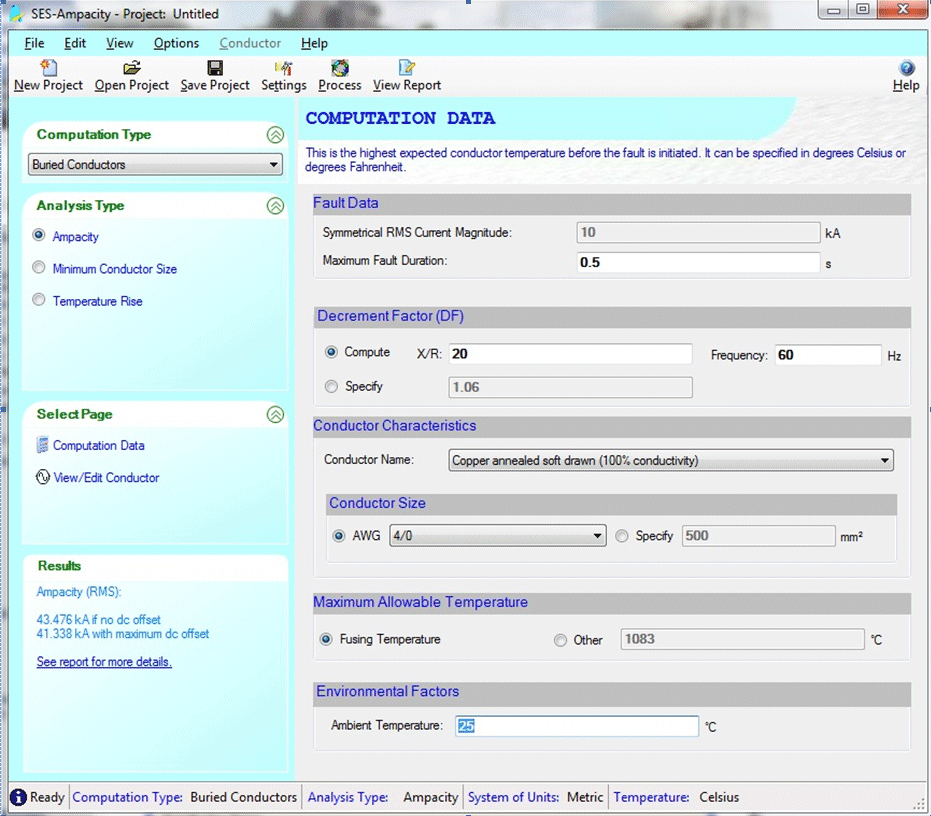
Task: Click the Ready status text
Action: coord(47,797)
